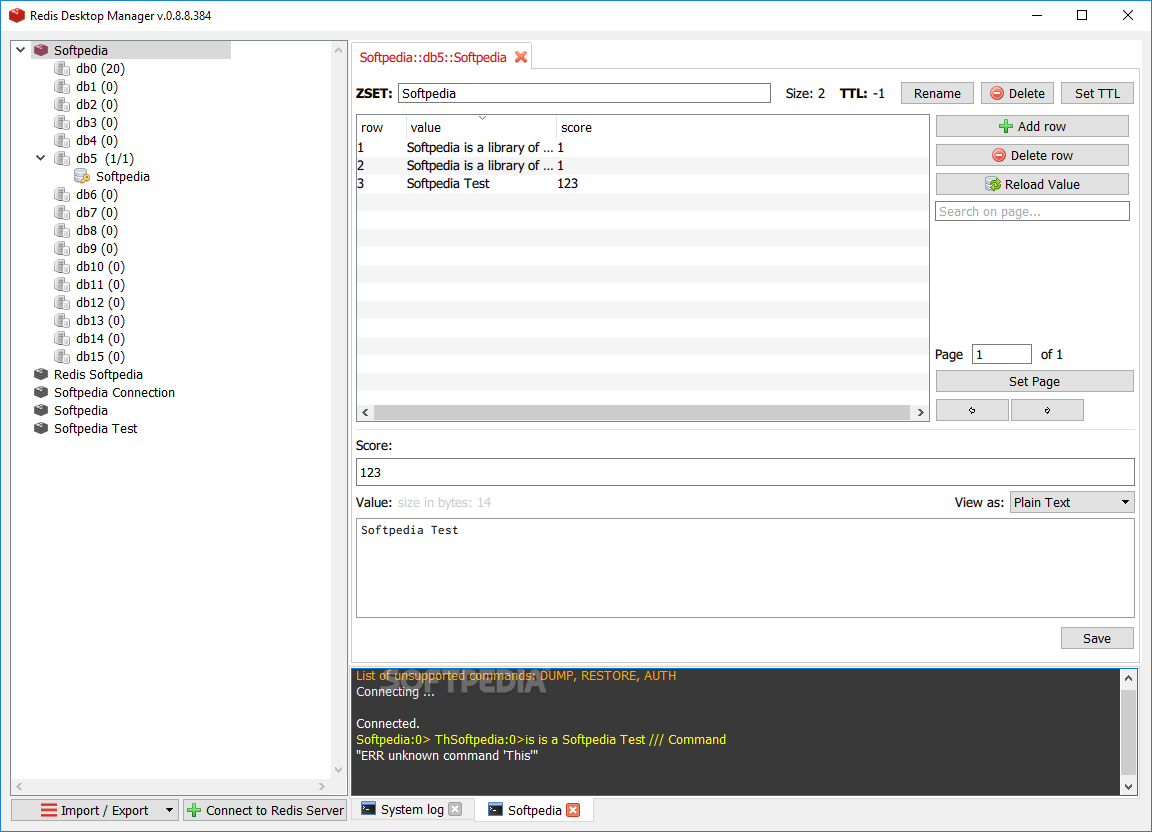Screen dimensions: 1152x832
Task: Click the Score input field showing 123
Action: pyautogui.click(x=745, y=472)
